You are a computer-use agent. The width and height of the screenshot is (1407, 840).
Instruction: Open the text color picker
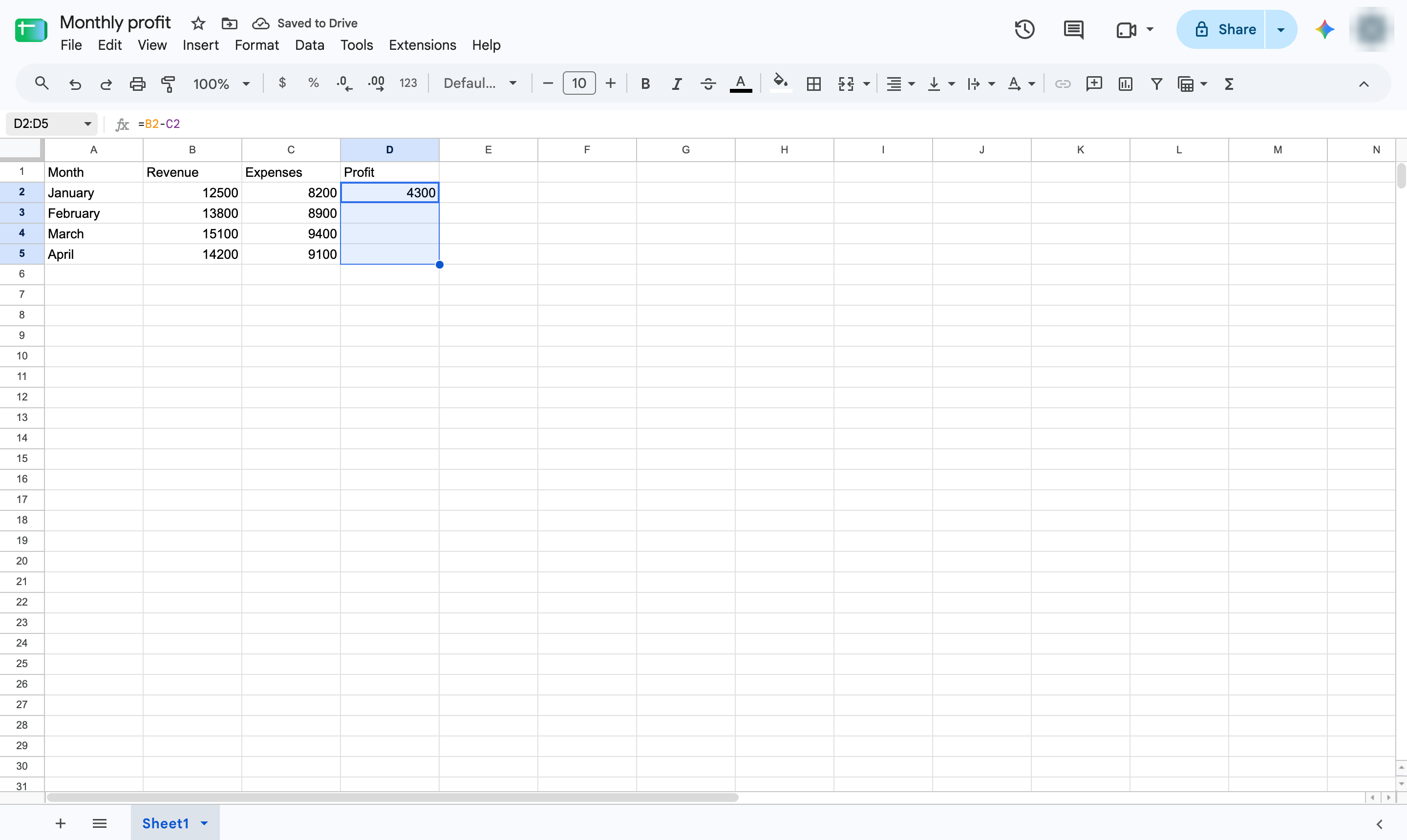[741, 84]
